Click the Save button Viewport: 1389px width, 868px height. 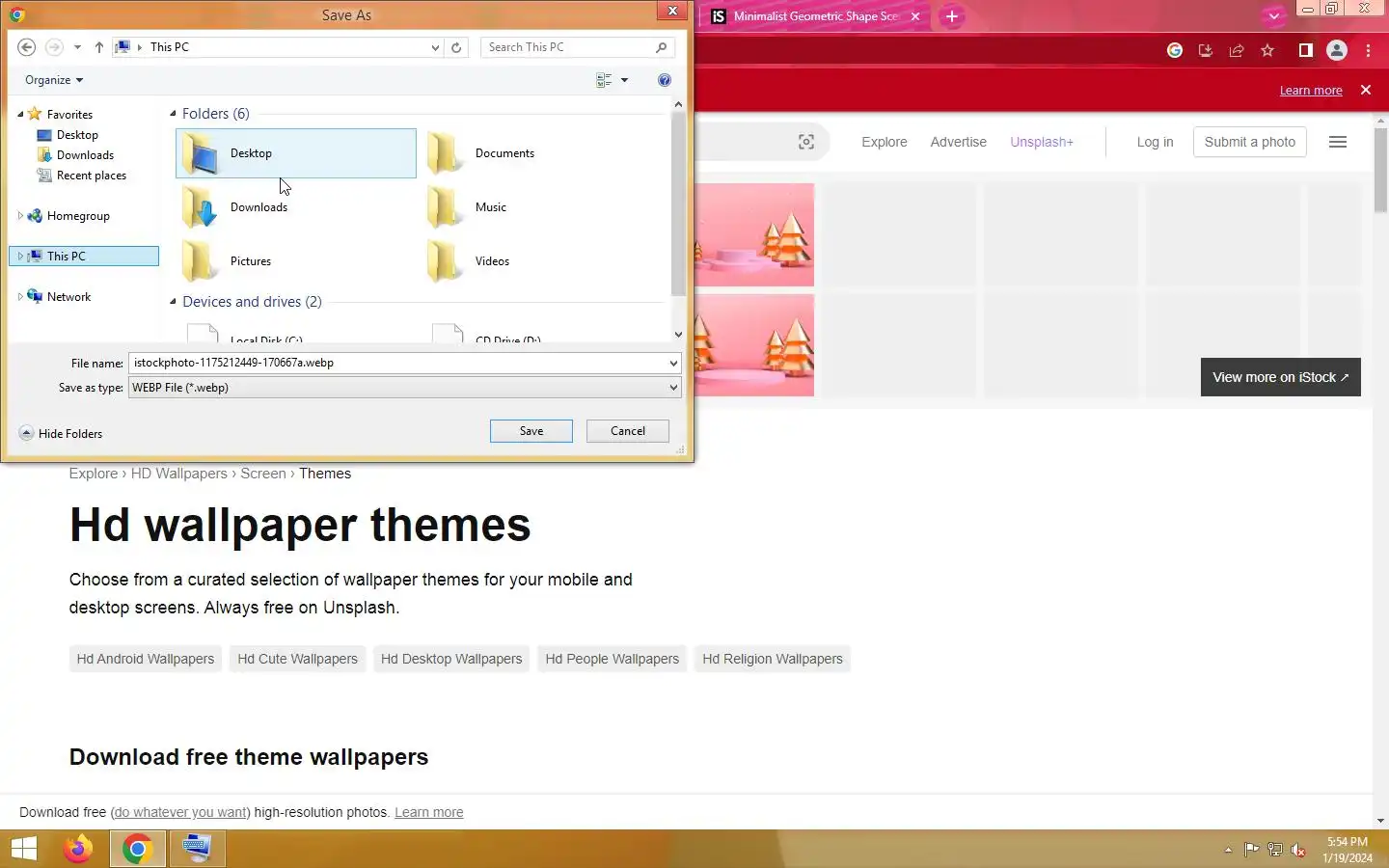(x=531, y=431)
